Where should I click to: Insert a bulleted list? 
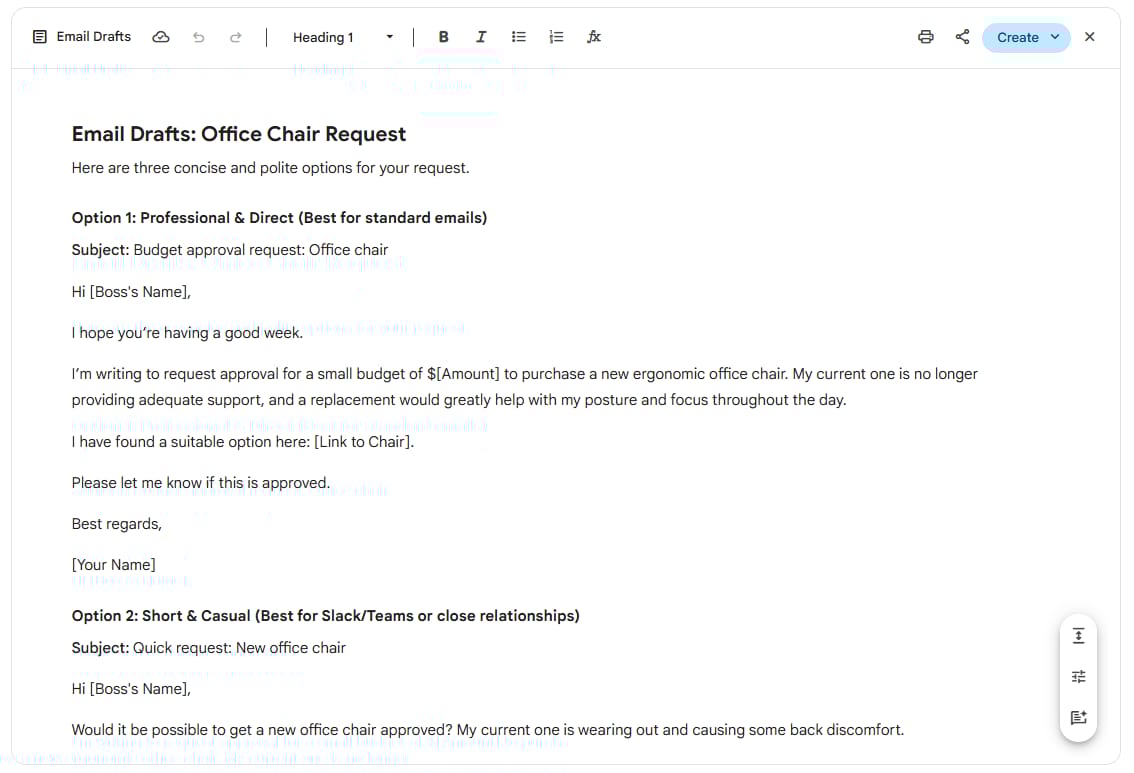(x=519, y=37)
